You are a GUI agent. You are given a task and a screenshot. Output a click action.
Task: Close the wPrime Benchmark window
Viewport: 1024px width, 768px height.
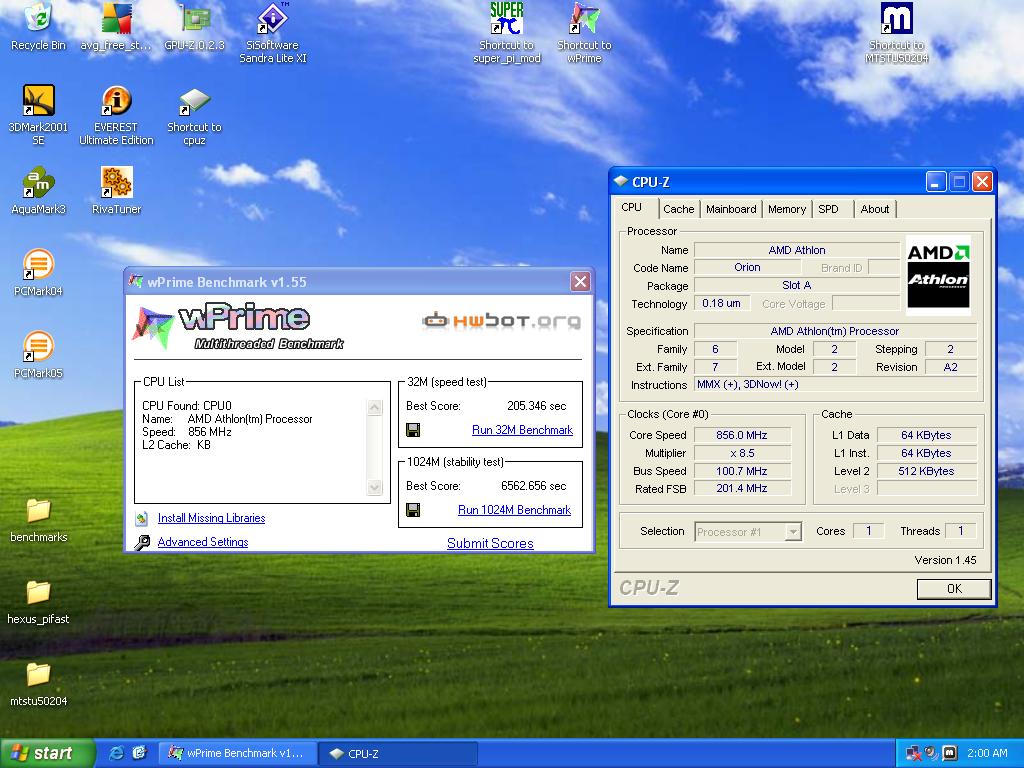point(580,281)
